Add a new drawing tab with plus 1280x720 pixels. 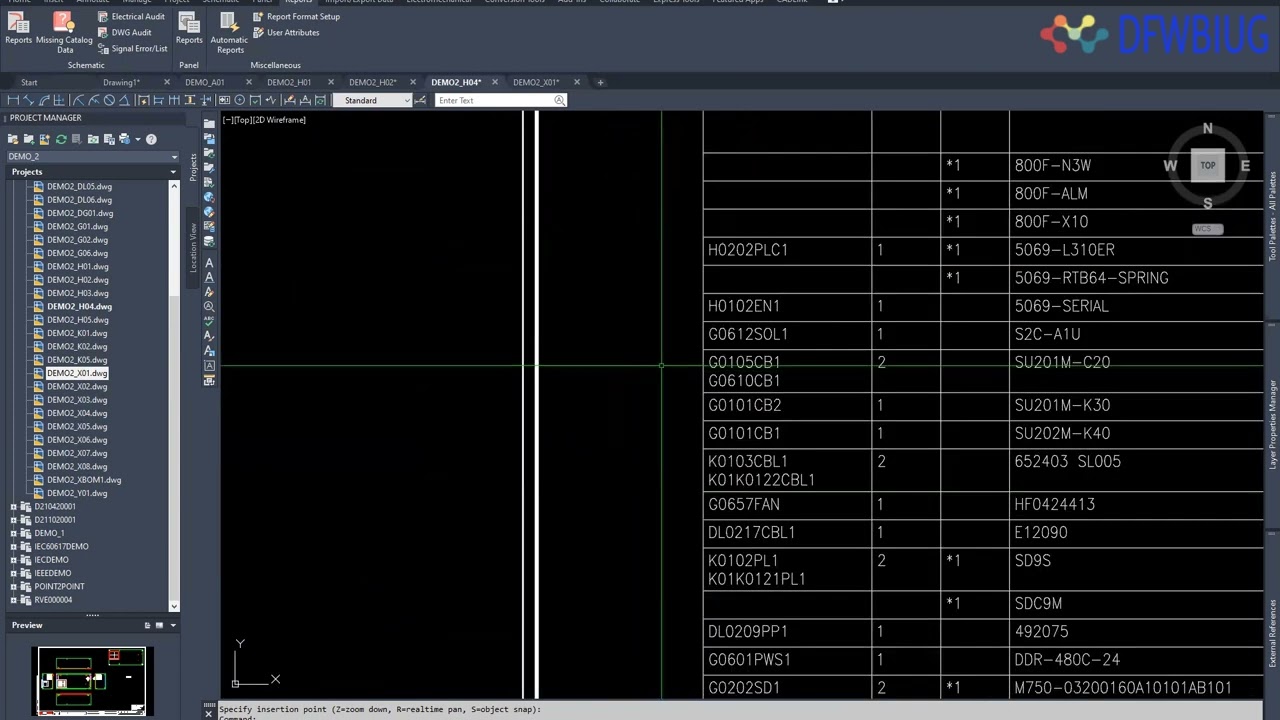tap(600, 82)
